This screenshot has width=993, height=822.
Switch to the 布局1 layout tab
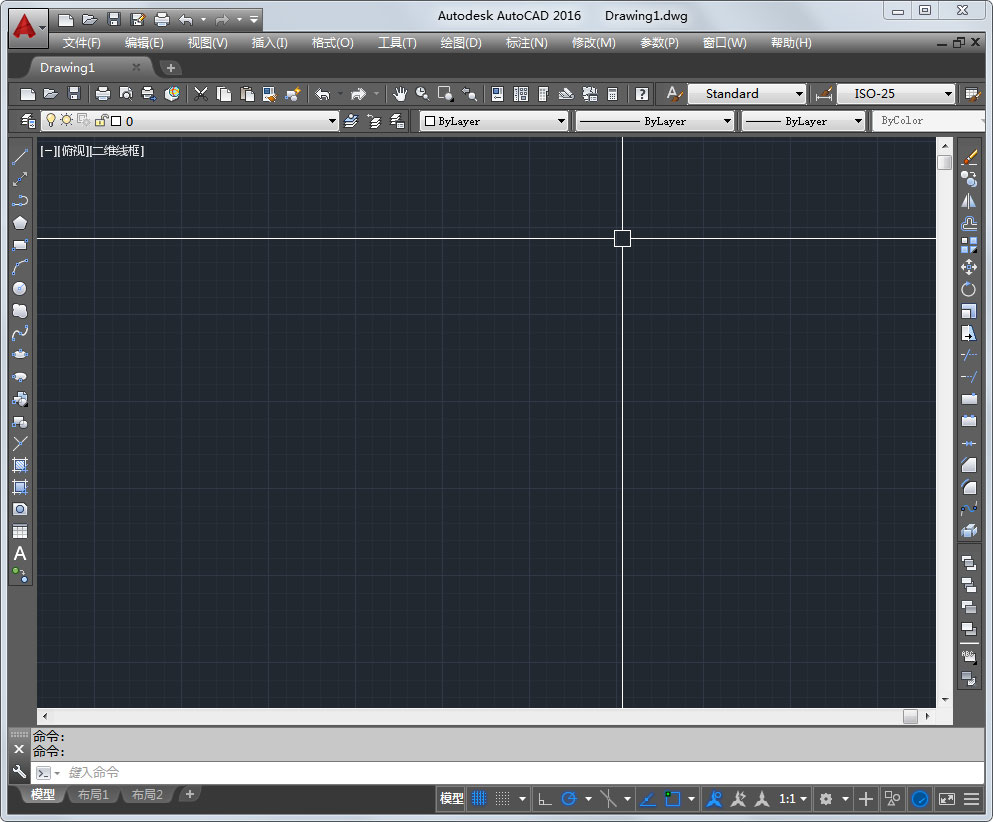(x=94, y=794)
